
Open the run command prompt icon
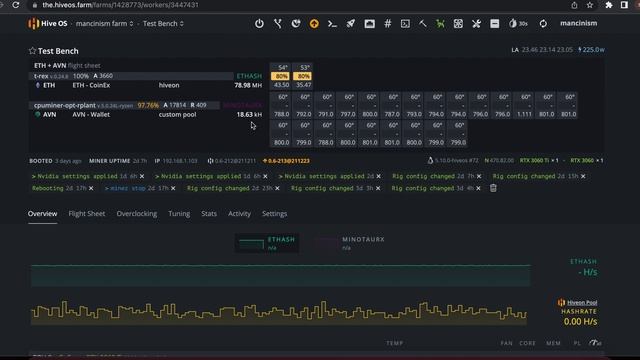click(332, 24)
